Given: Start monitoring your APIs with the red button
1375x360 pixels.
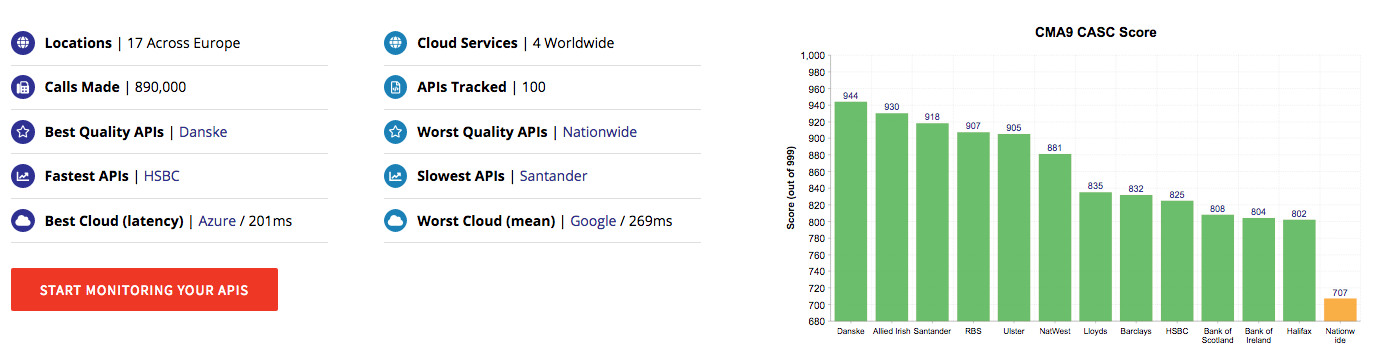Looking at the screenshot, I should coord(144,290).
